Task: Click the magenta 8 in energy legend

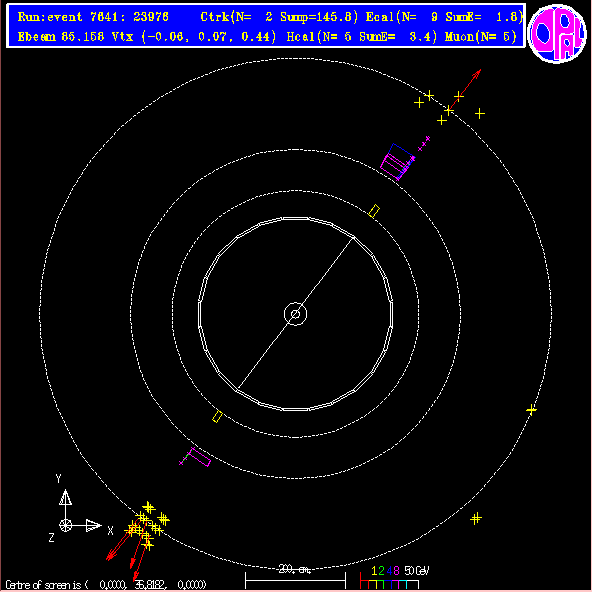Action: pyautogui.click(x=396, y=570)
